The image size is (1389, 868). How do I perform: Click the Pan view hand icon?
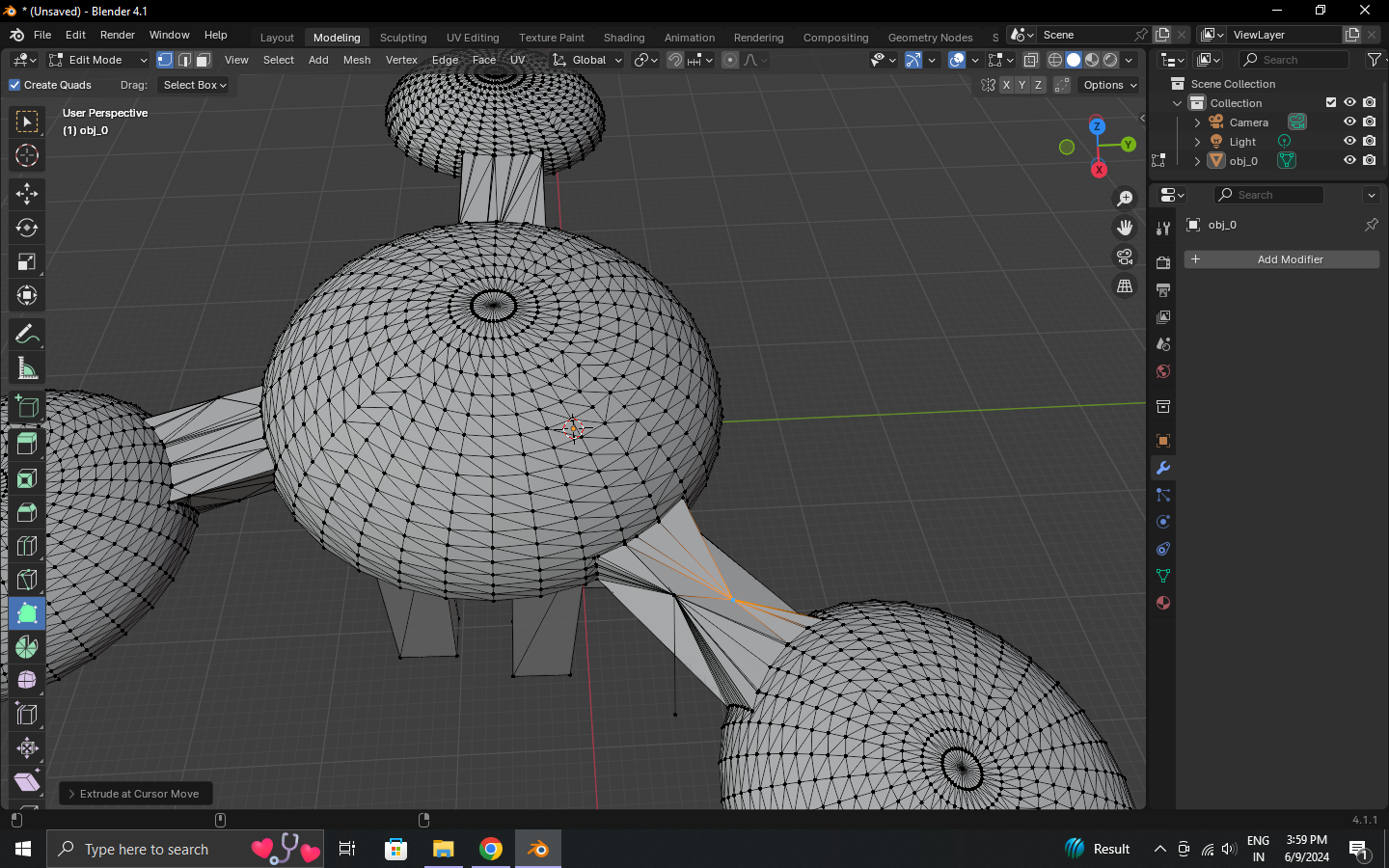point(1125,228)
